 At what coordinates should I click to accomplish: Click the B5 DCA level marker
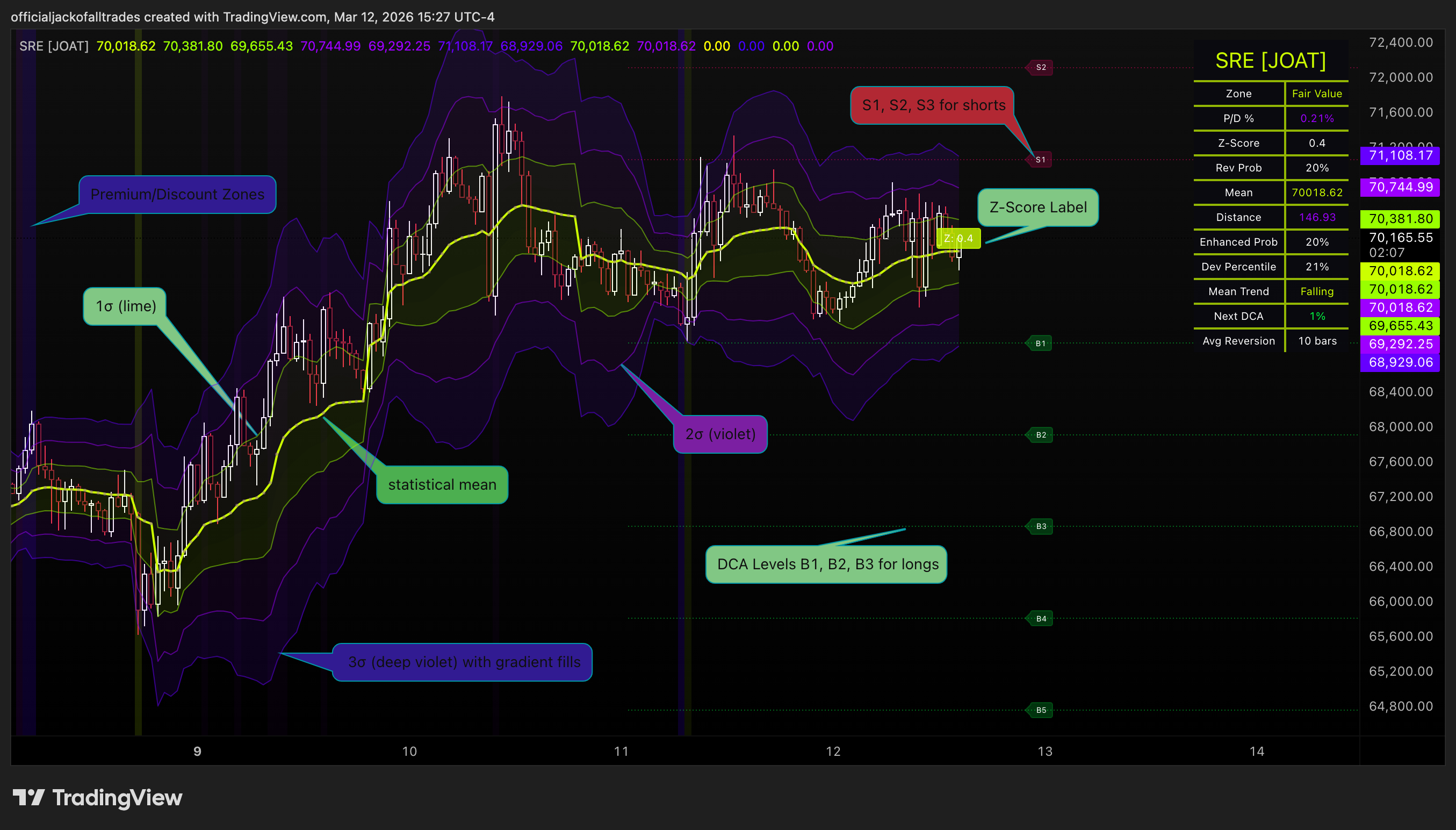click(1040, 710)
